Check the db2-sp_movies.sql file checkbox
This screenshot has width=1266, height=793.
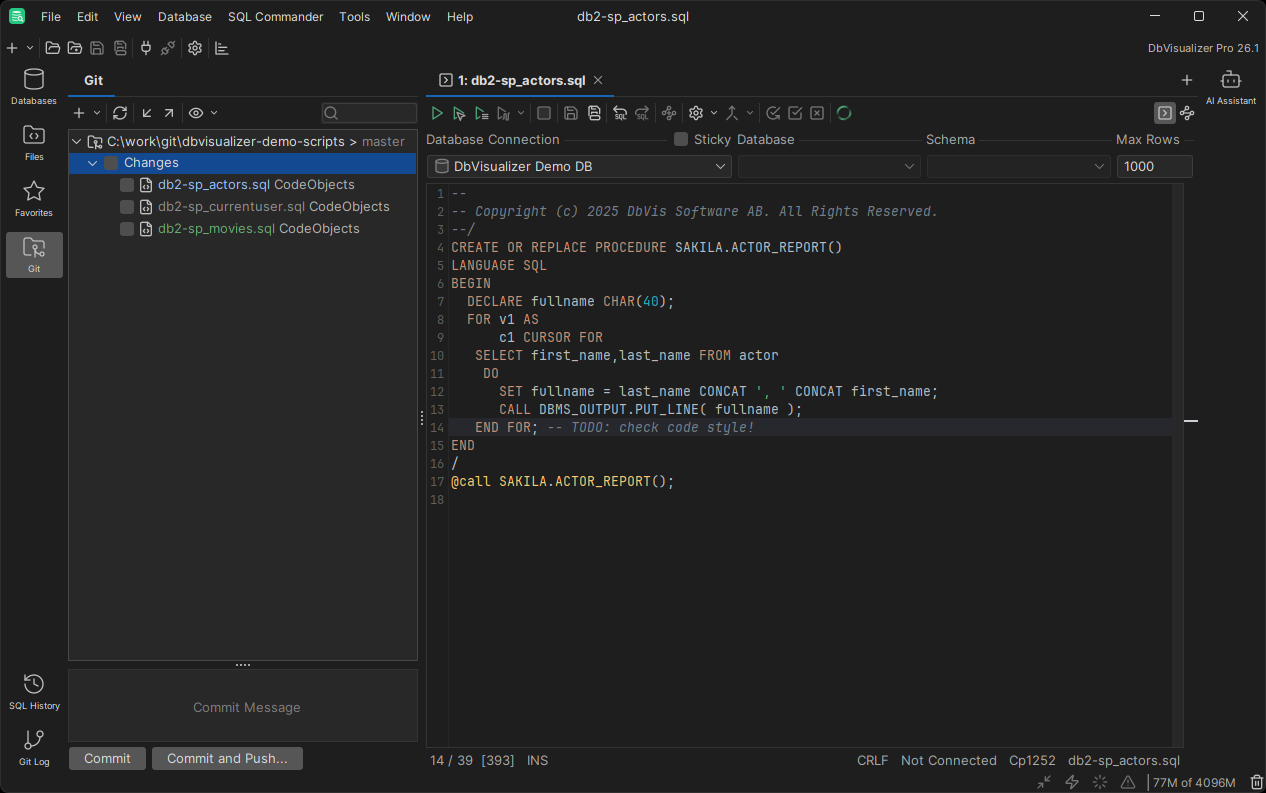point(127,229)
